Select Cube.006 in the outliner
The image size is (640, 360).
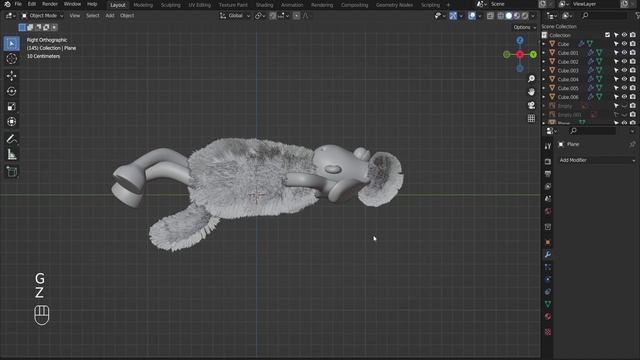(x=568, y=97)
